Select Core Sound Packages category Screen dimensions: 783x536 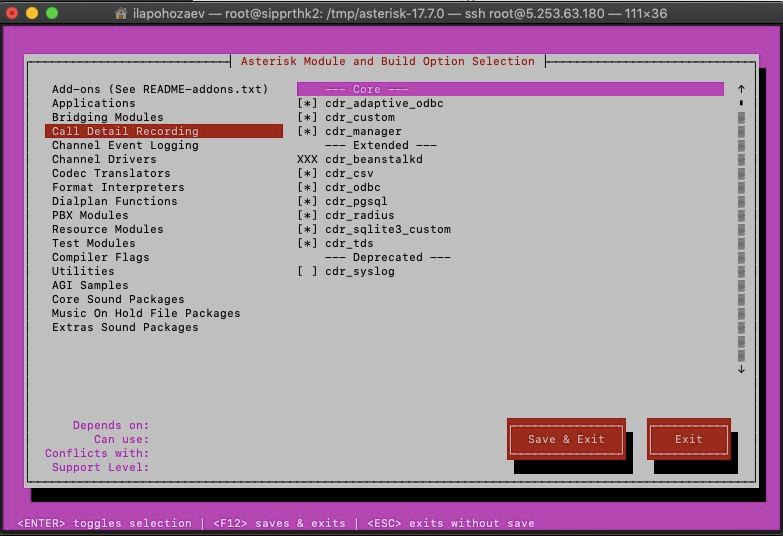[x=118, y=299]
